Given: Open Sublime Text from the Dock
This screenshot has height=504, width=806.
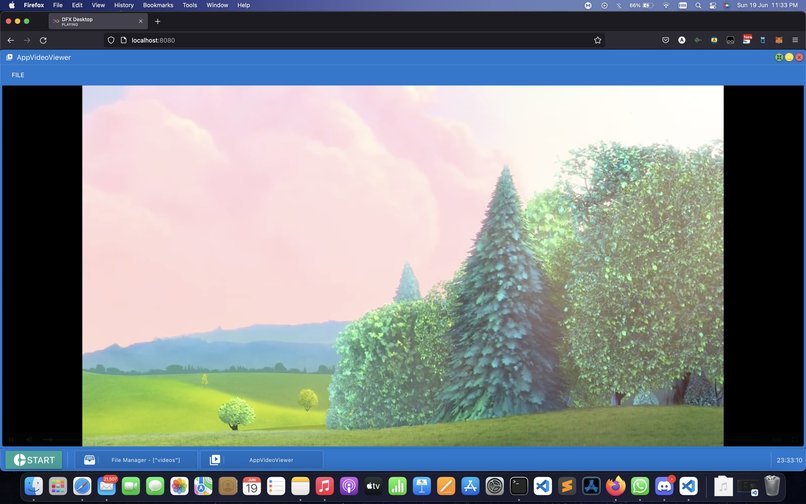Looking at the screenshot, I should pyautogui.click(x=567, y=485).
